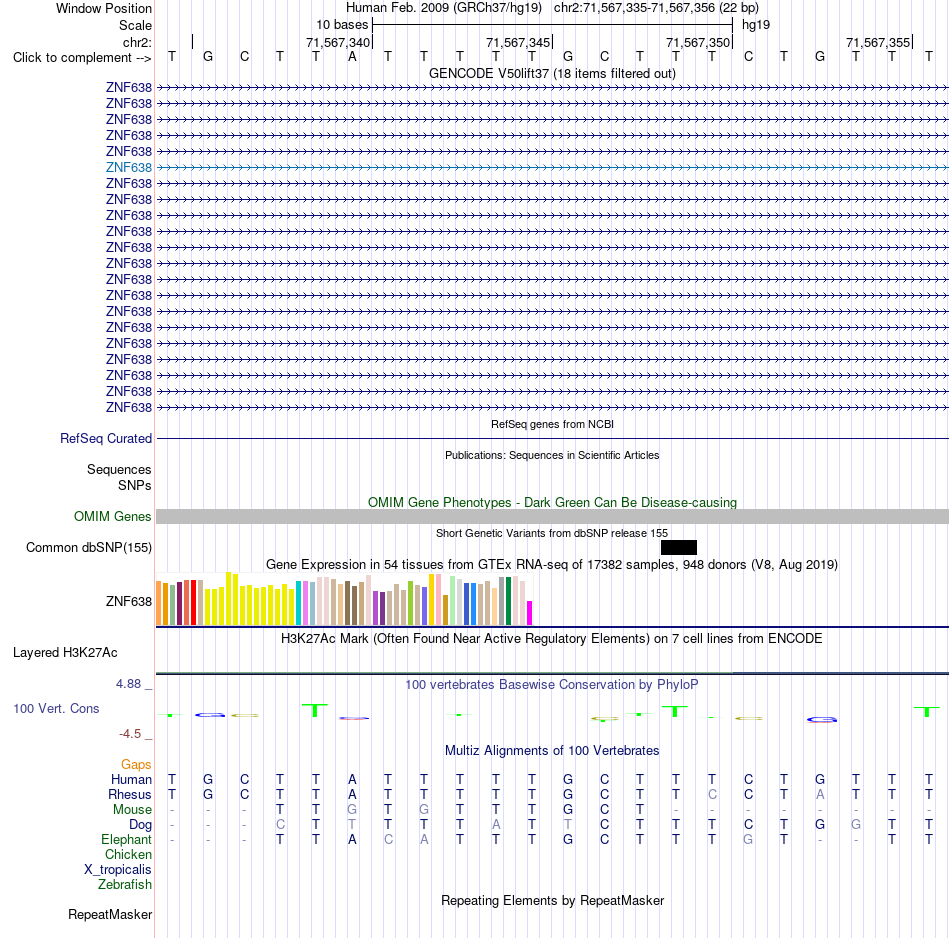This screenshot has height=938, width=950.
Task: Open 'Publications: Sequences in Scientific Articles' title
Action: click(552, 455)
